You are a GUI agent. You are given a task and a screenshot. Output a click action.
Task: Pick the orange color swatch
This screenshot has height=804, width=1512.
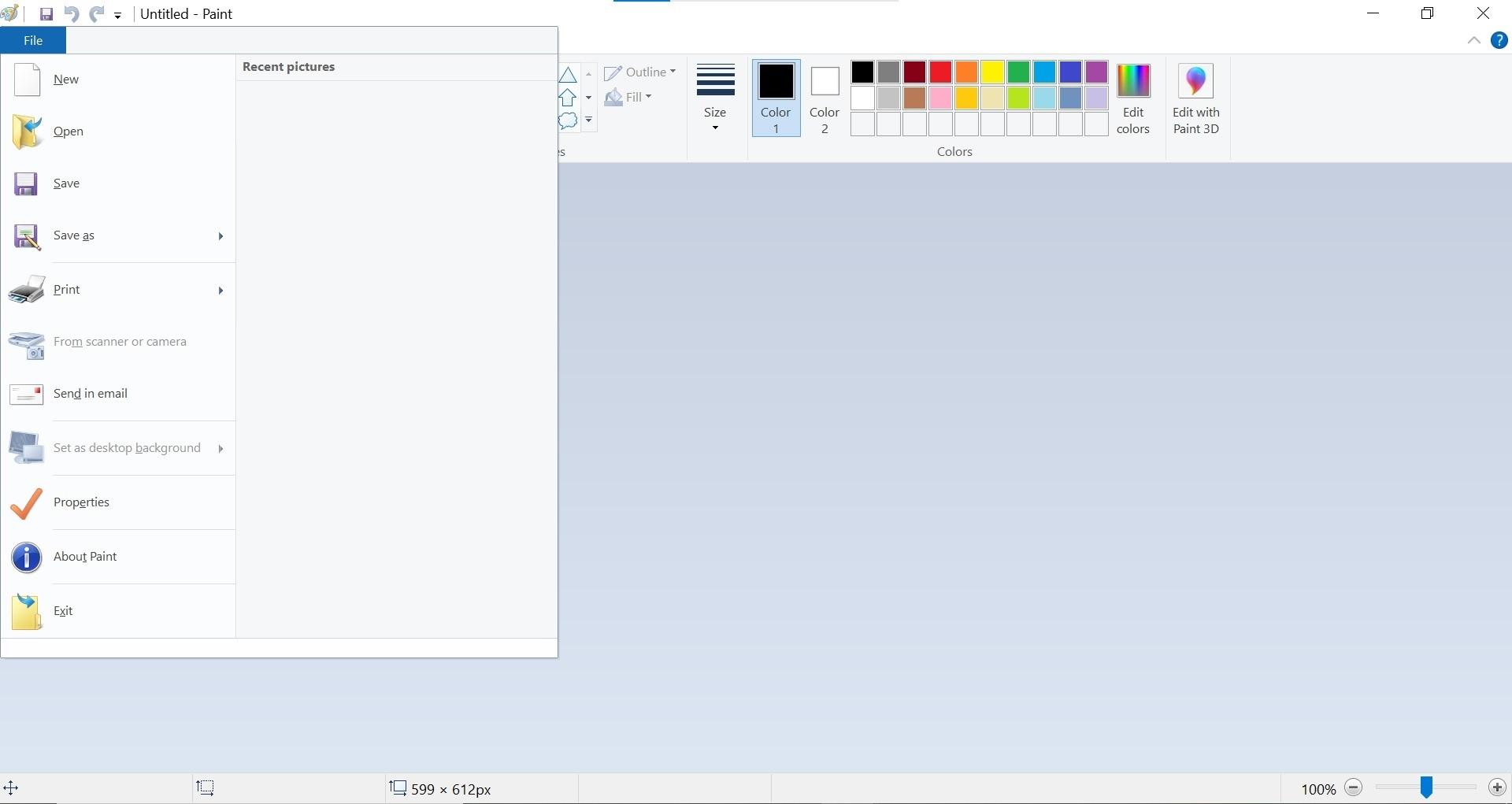pyautogui.click(x=966, y=72)
